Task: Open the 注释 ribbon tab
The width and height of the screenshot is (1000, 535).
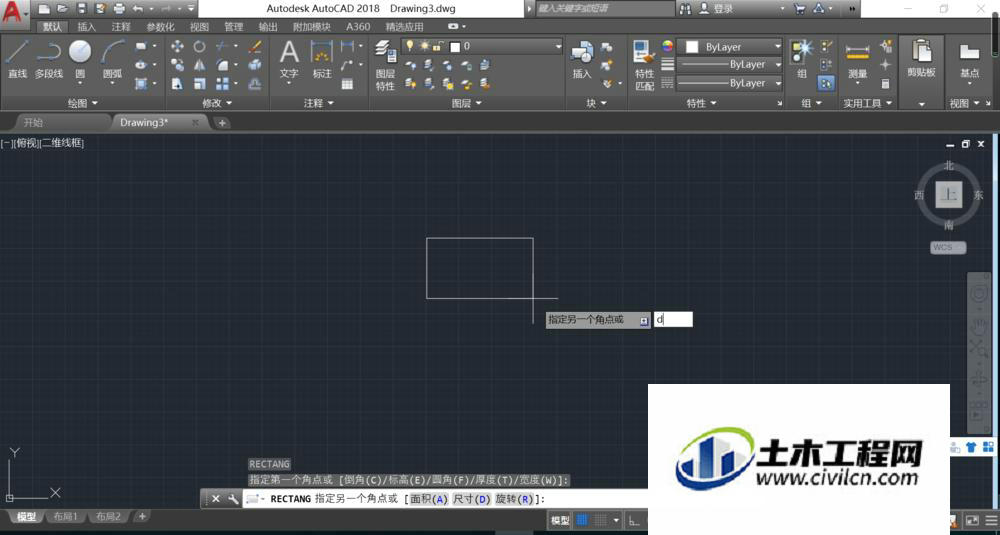Action: (121, 27)
